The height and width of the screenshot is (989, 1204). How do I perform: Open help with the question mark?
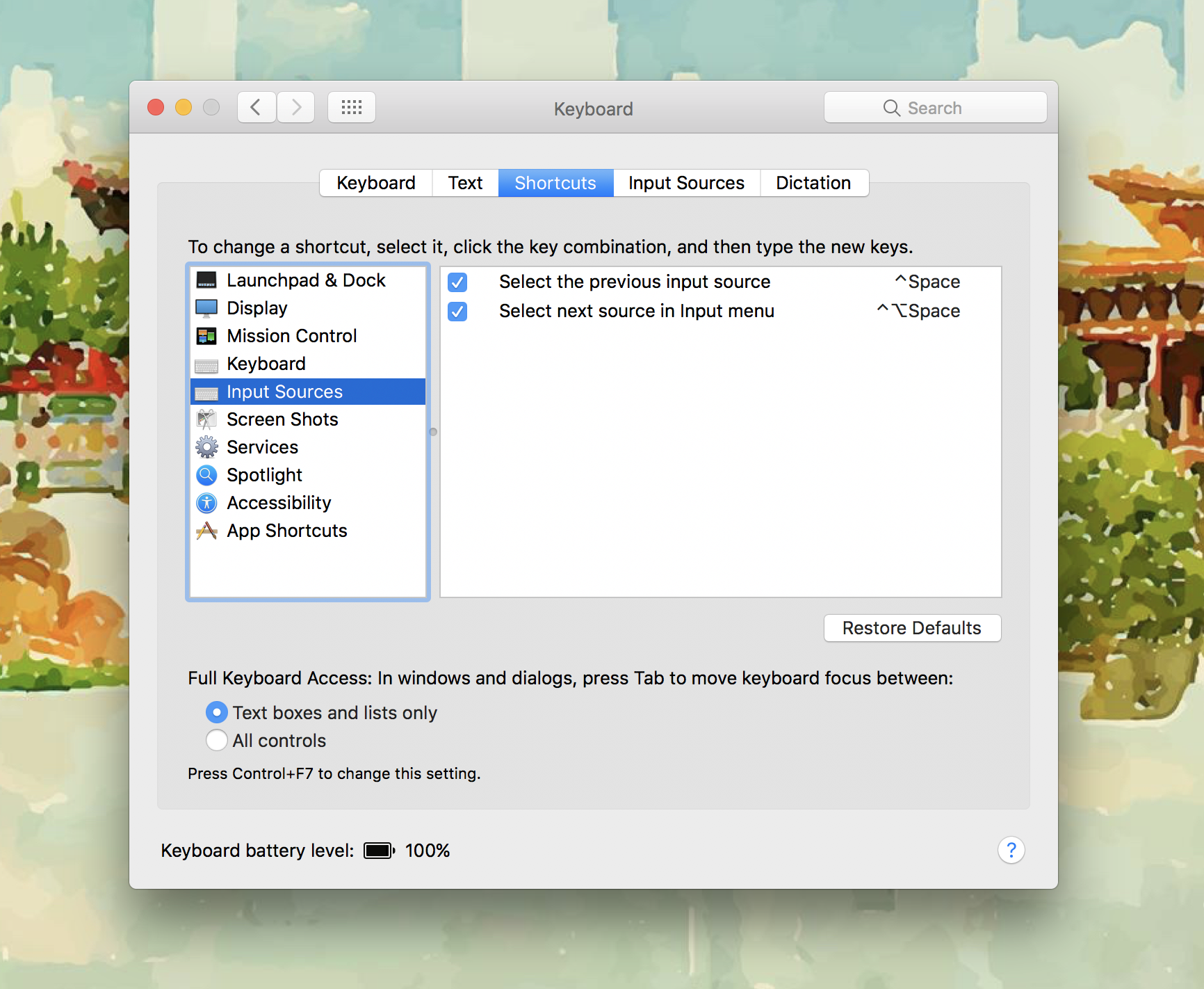click(1011, 850)
